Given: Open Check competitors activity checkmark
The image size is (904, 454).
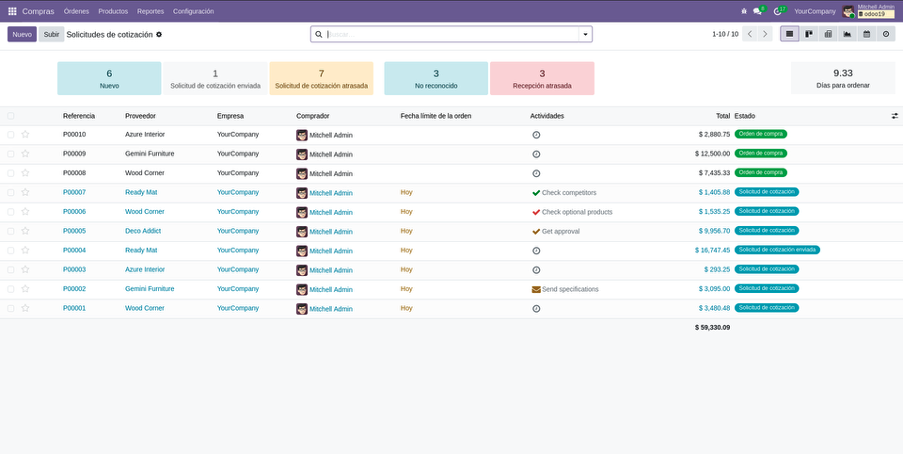Looking at the screenshot, I should click(536, 193).
